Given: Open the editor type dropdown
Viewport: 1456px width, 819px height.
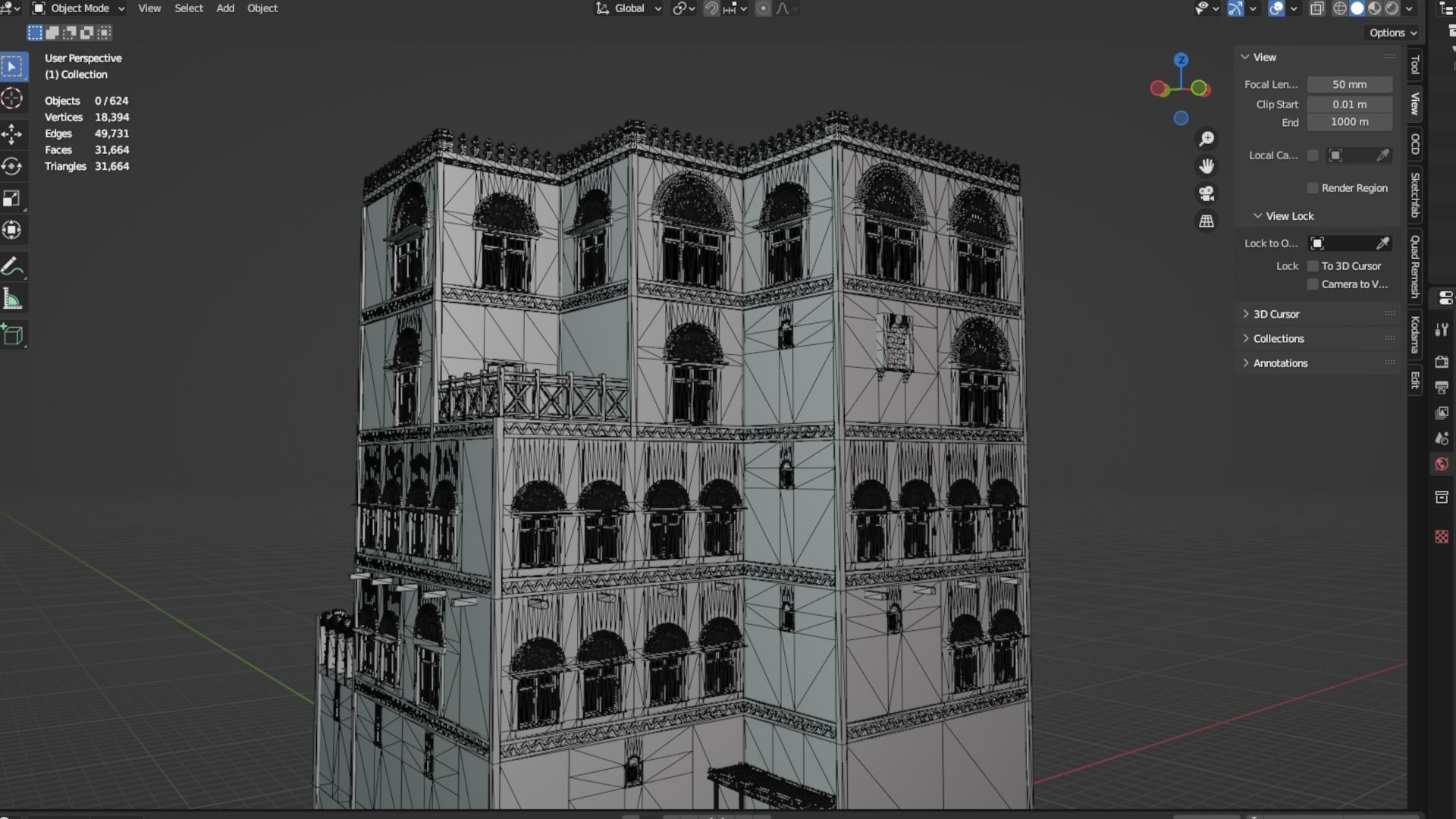Looking at the screenshot, I should (x=11, y=8).
